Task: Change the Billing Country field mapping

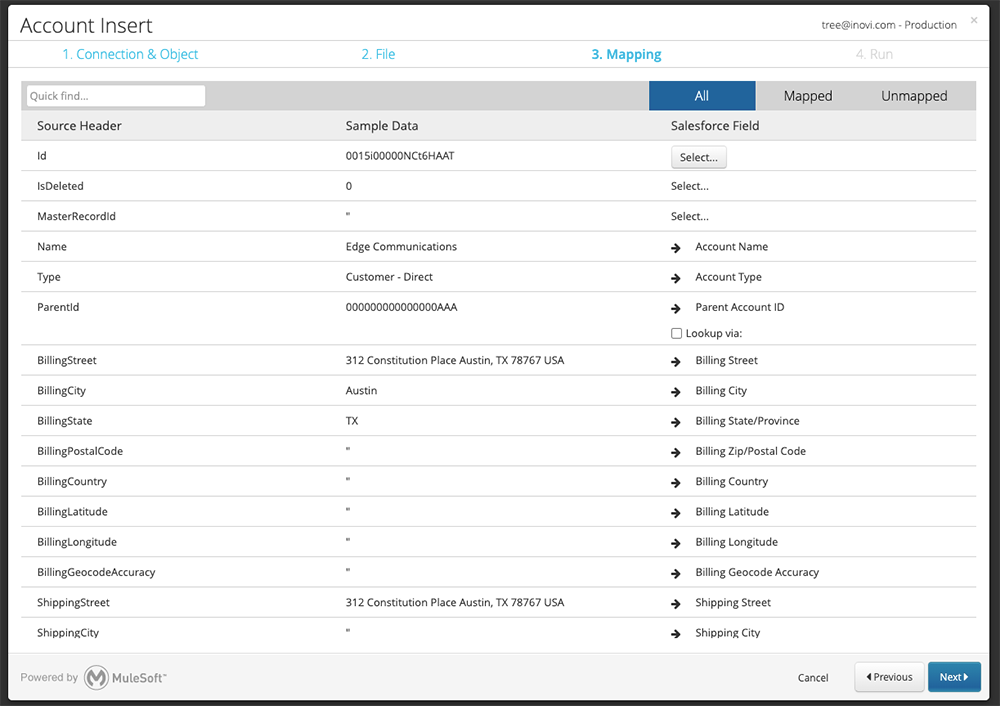Action: (732, 482)
